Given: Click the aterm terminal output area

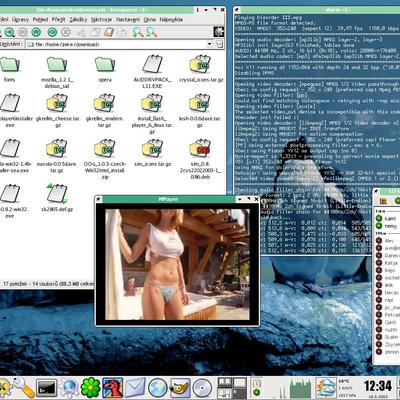Looking at the screenshot, I should coord(317,133).
